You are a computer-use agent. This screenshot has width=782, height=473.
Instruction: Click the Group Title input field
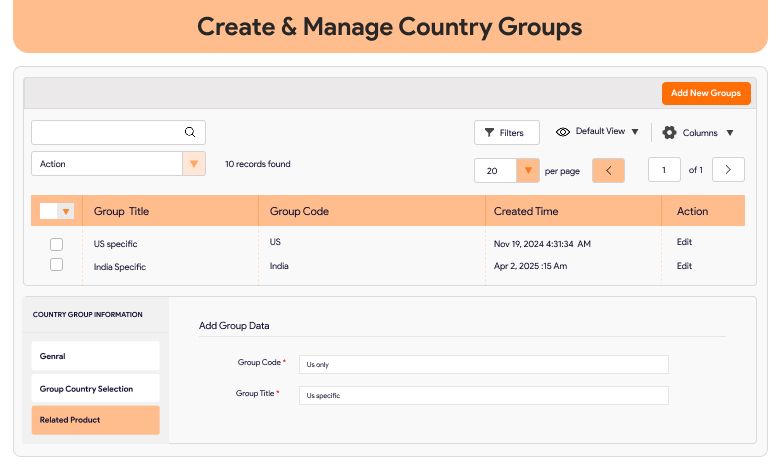tap(483, 396)
